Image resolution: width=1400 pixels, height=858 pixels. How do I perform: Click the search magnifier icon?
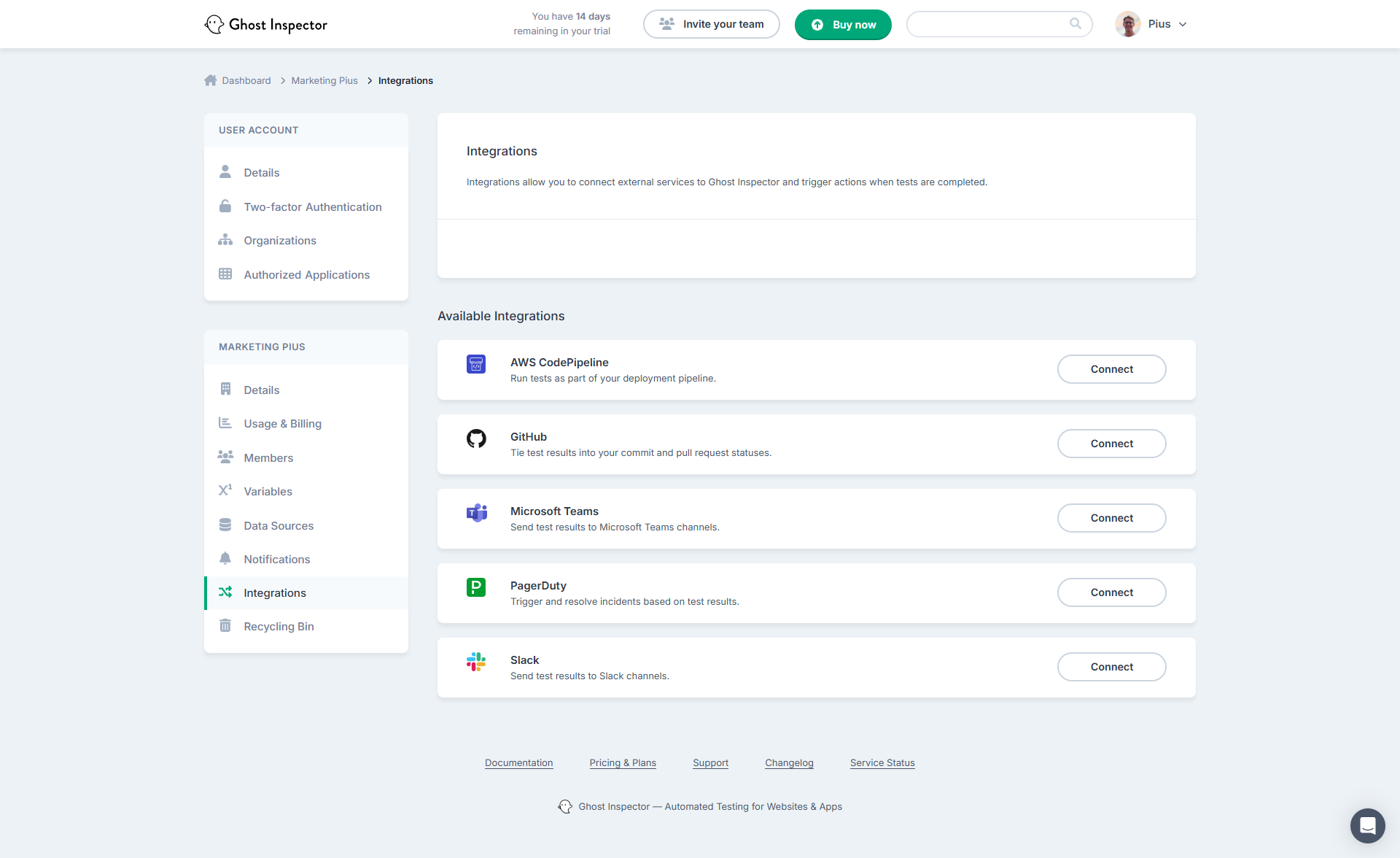[x=1075, y=23]
